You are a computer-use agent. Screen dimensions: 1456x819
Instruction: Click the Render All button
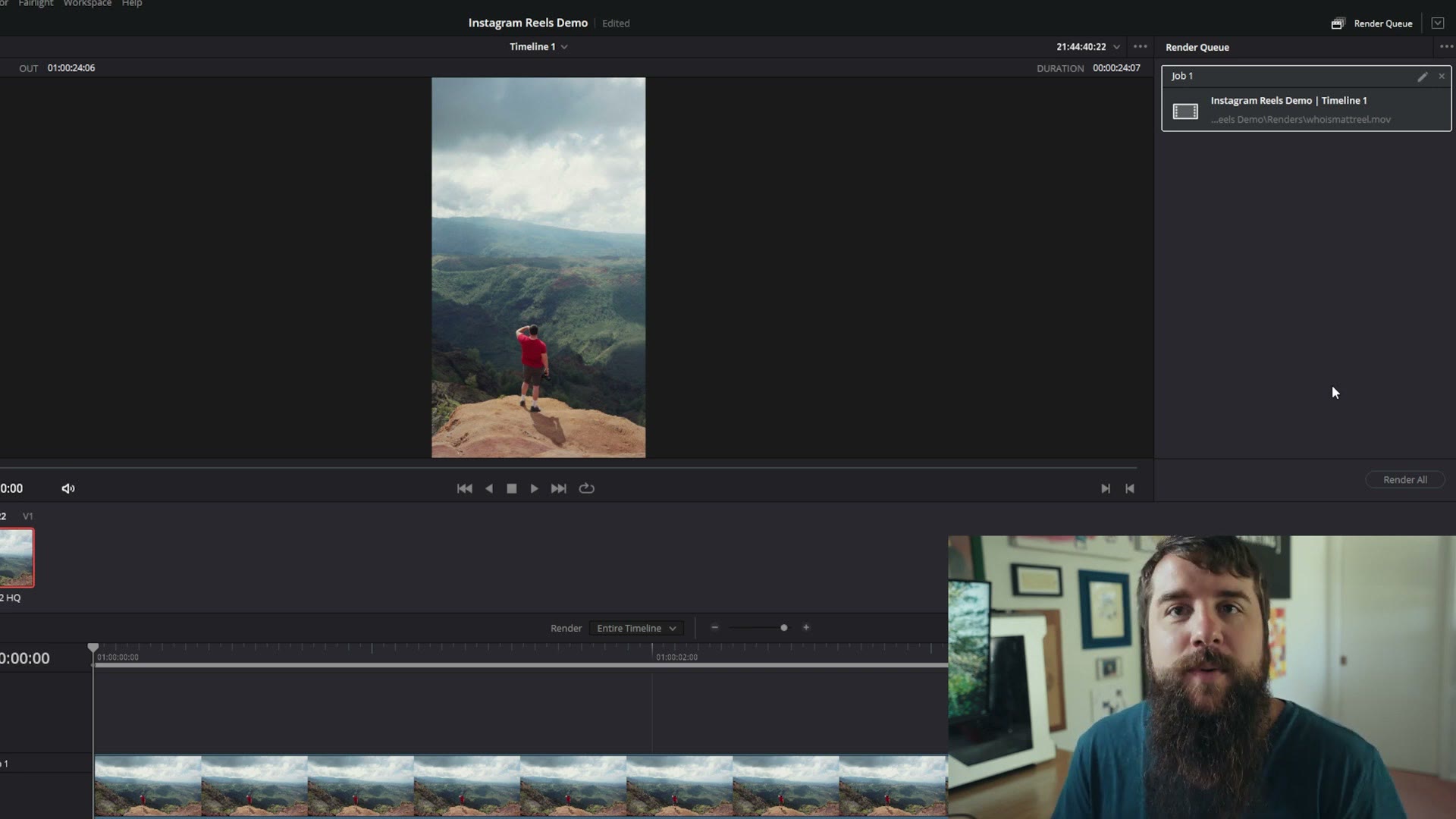pos(1404,480)
